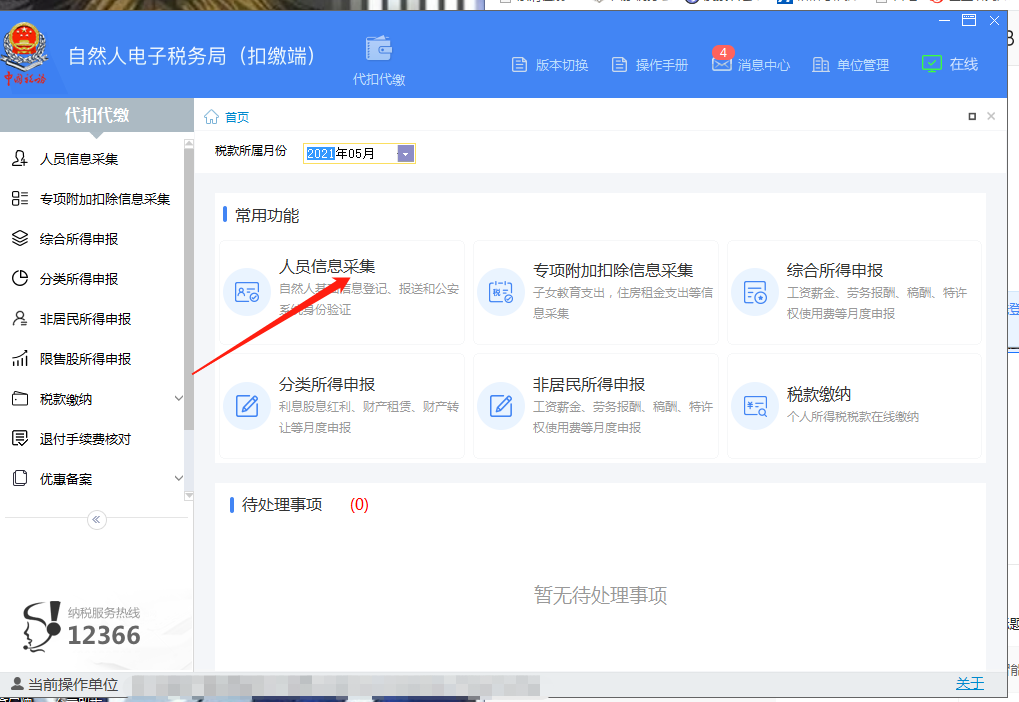
Task: Open the 税款缴纳 card title
Action: click(818, 394)
